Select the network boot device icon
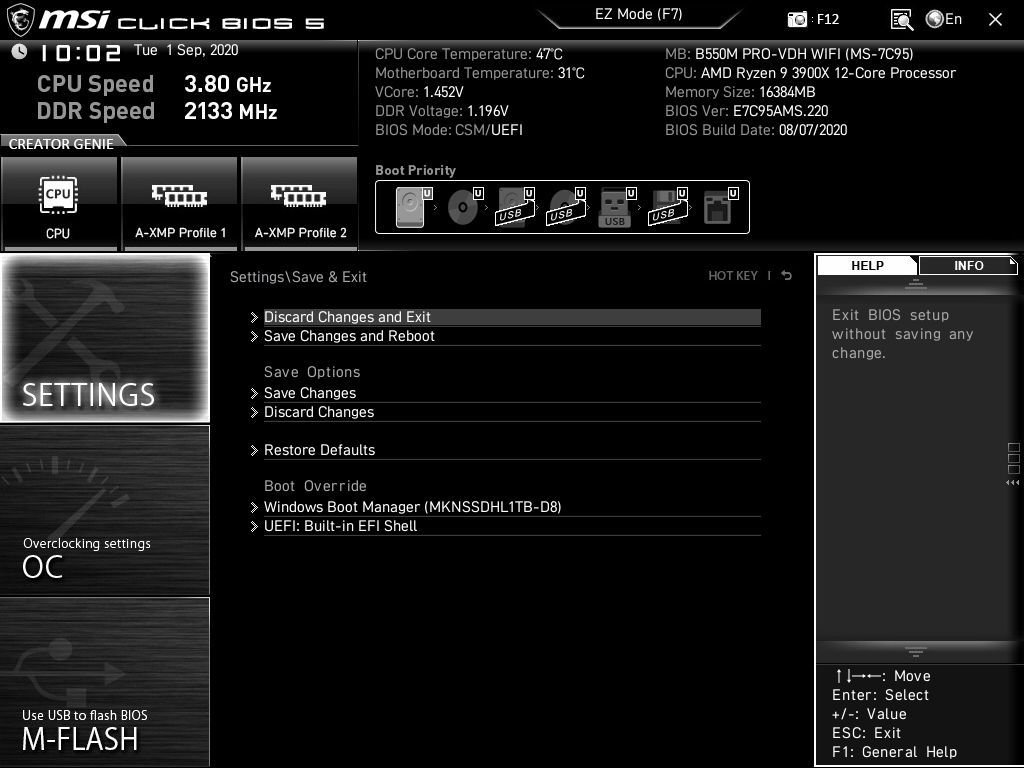Image resolution: width=1024 pixels, height=768 pixels. point(720,208)
